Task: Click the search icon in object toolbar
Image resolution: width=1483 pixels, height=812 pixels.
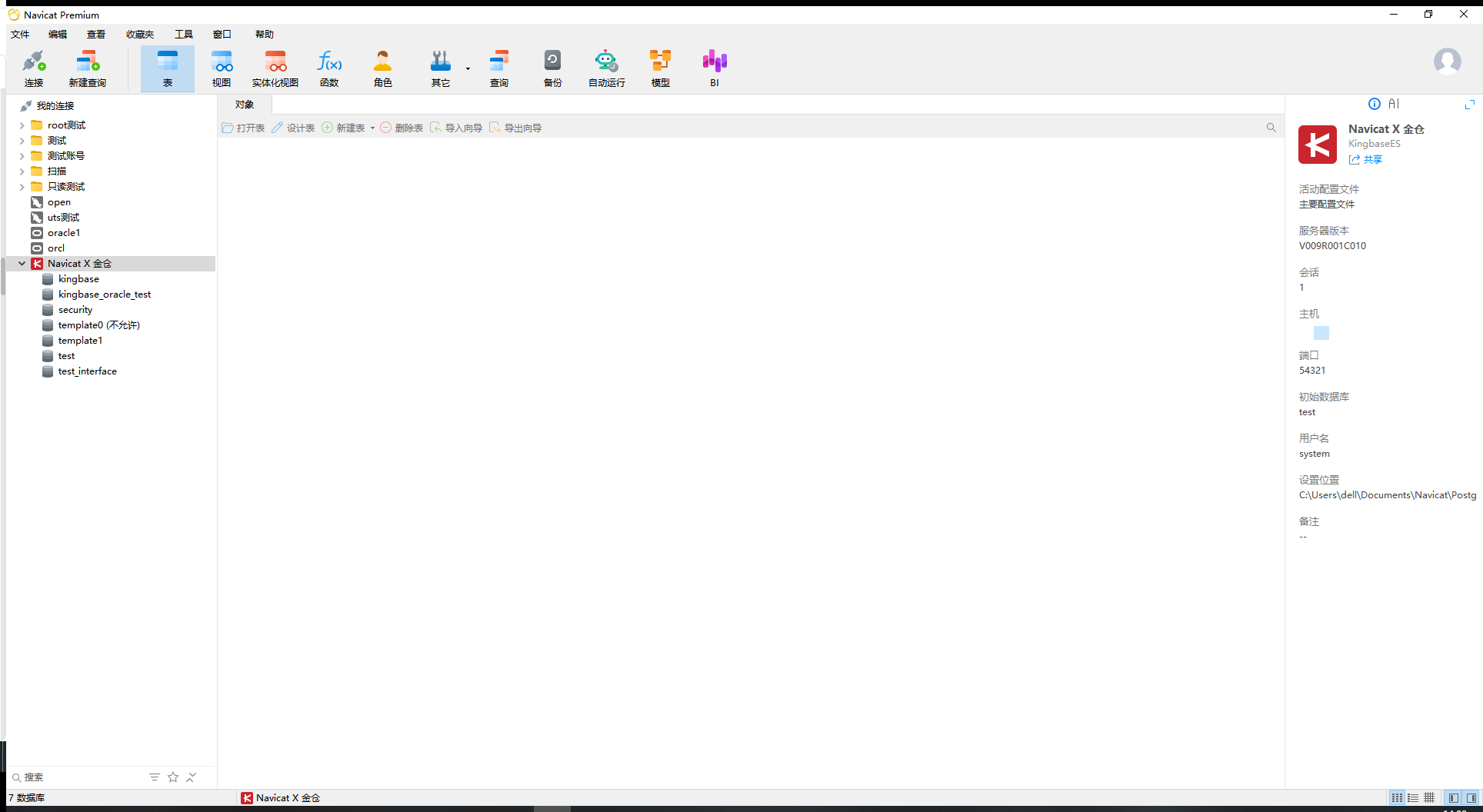Action: pyautogui.click(x=1271, y=128)
